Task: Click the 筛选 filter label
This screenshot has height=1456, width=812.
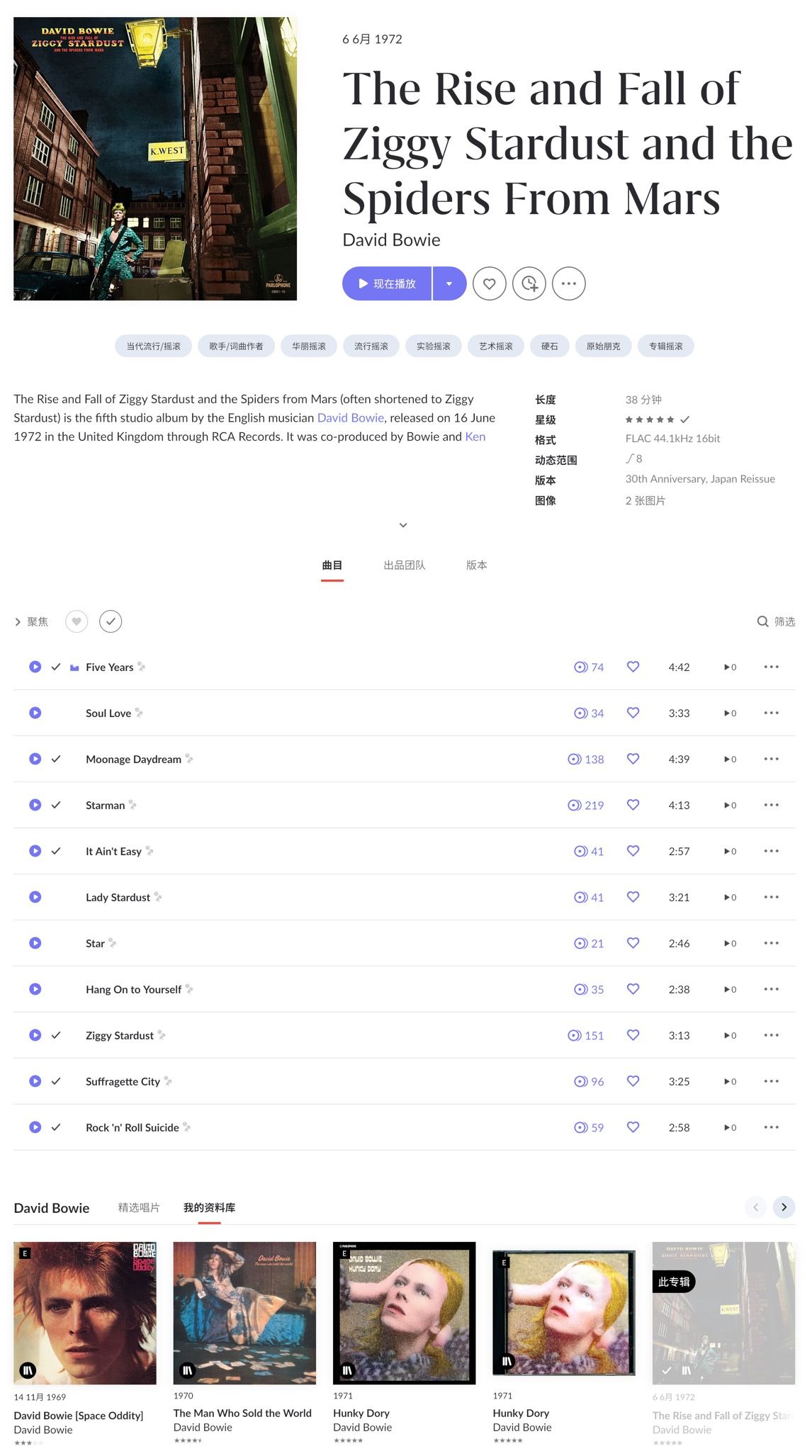Action: coord(784,621)
